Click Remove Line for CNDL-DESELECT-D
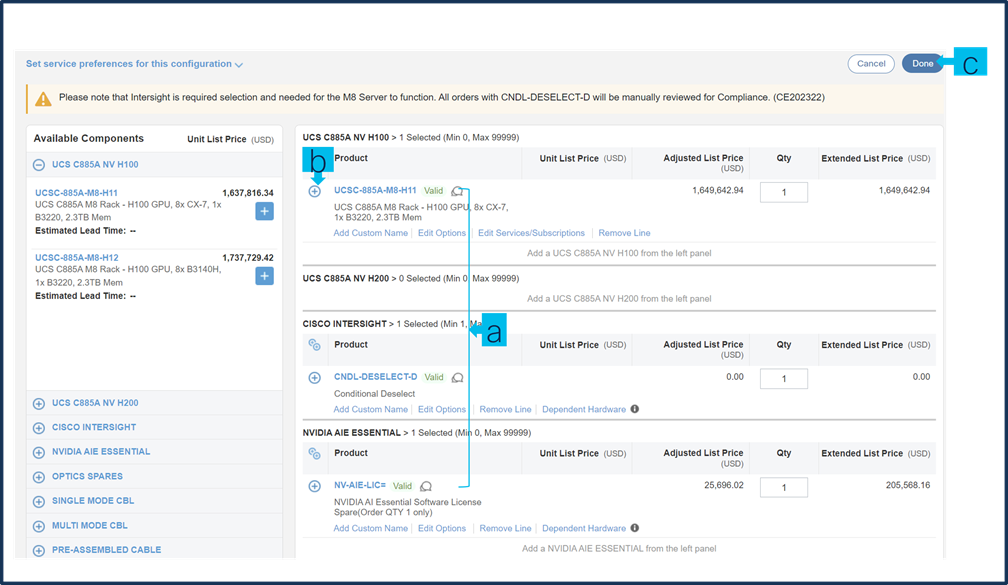The image size is (1008, 585). point(505,409)
